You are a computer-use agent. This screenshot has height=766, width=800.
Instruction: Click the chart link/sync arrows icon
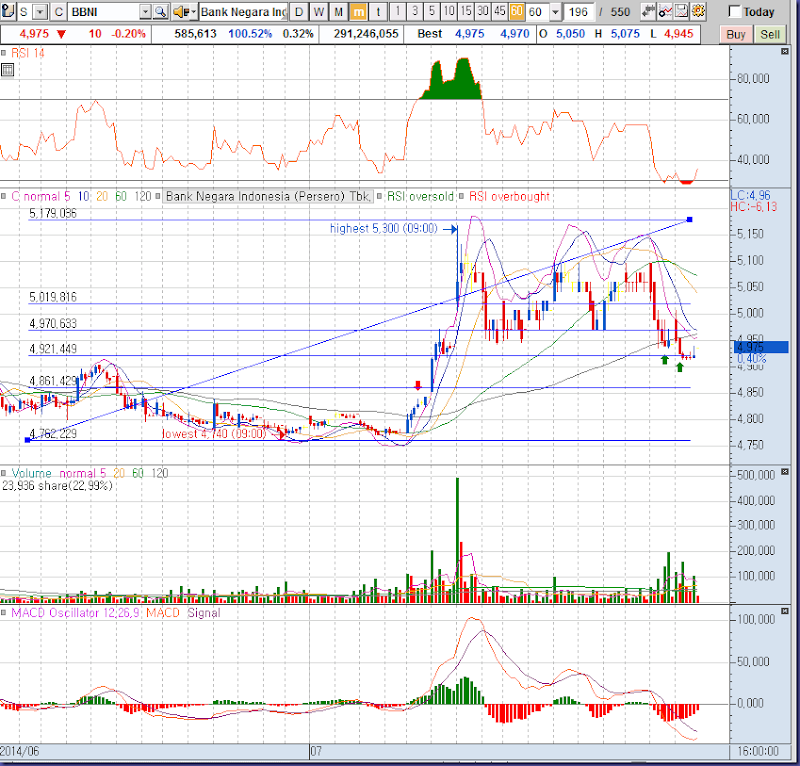pos(648,11)
